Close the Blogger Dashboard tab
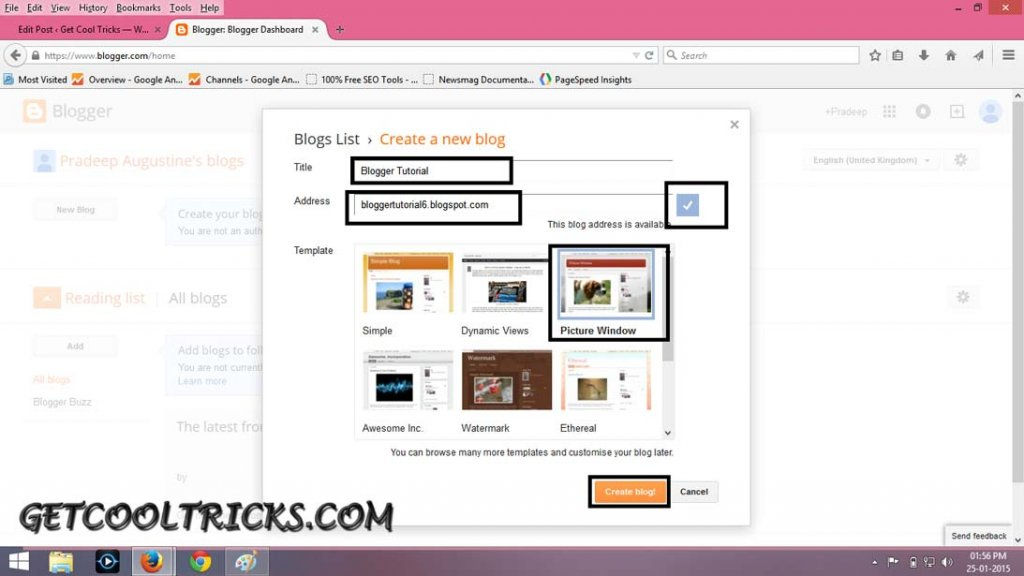 (315, 29)
